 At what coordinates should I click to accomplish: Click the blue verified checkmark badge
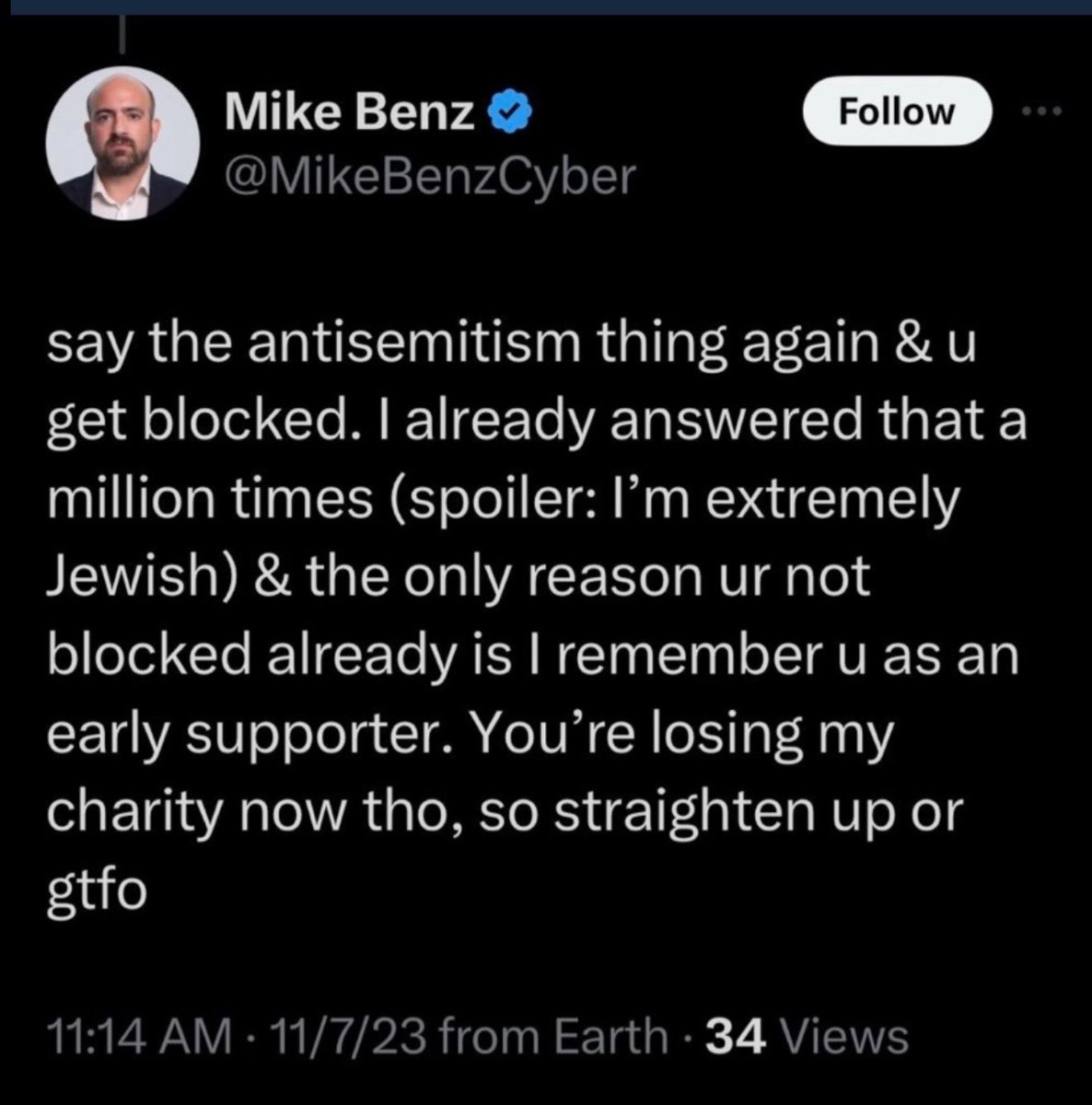point(506,113)
